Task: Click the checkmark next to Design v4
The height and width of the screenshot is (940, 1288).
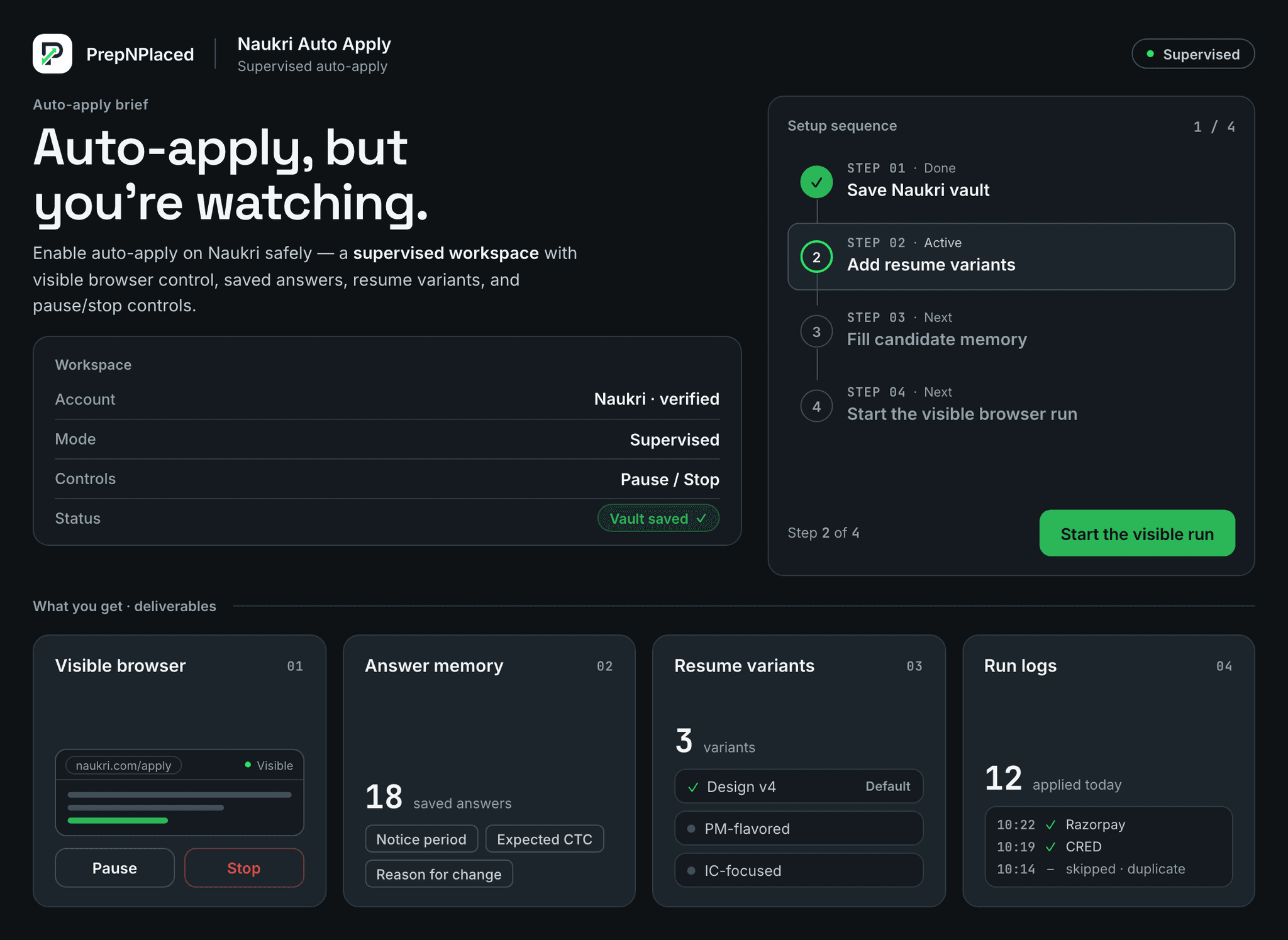Action: tap(693, 787)
